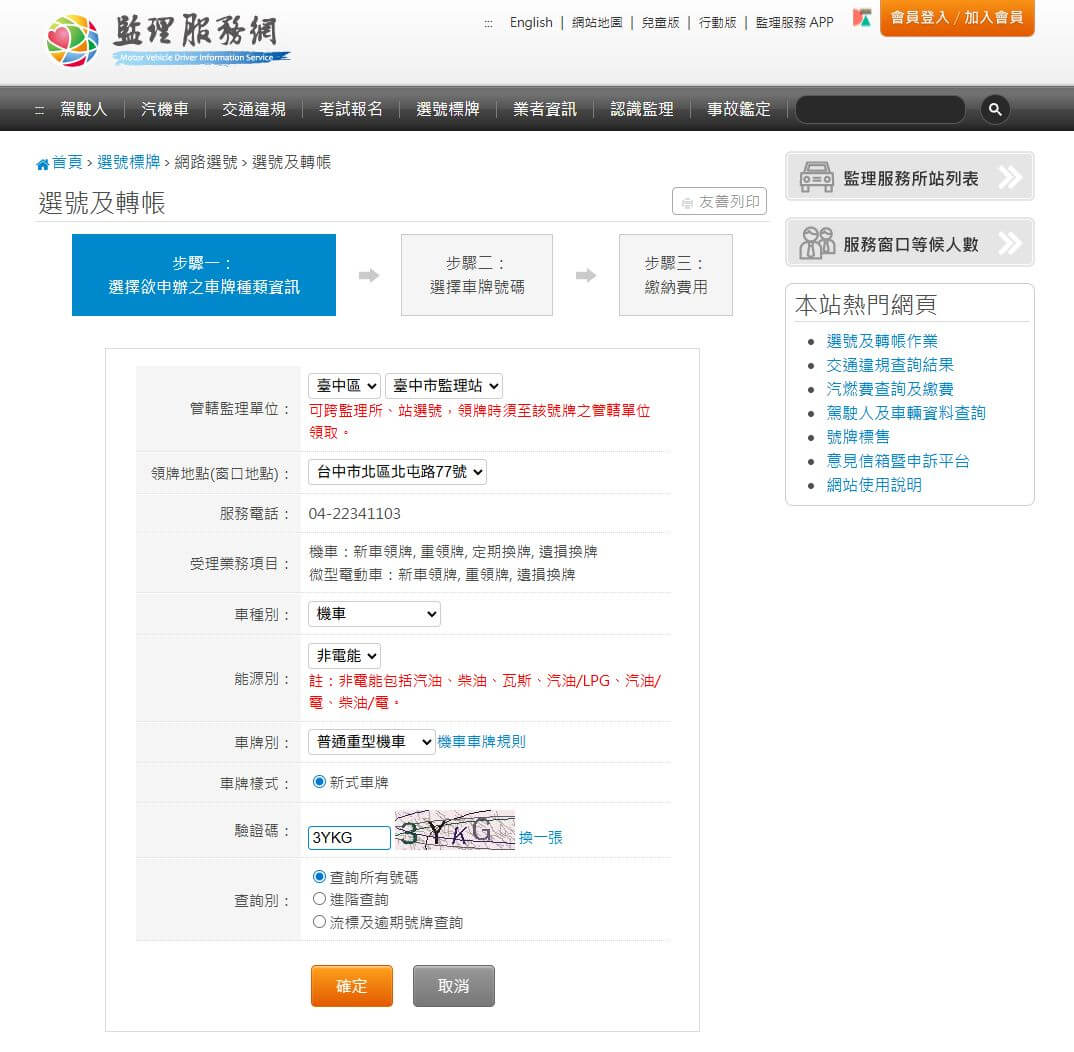Open the 普通重型機車 plate type dropdown

click(371, 741)
